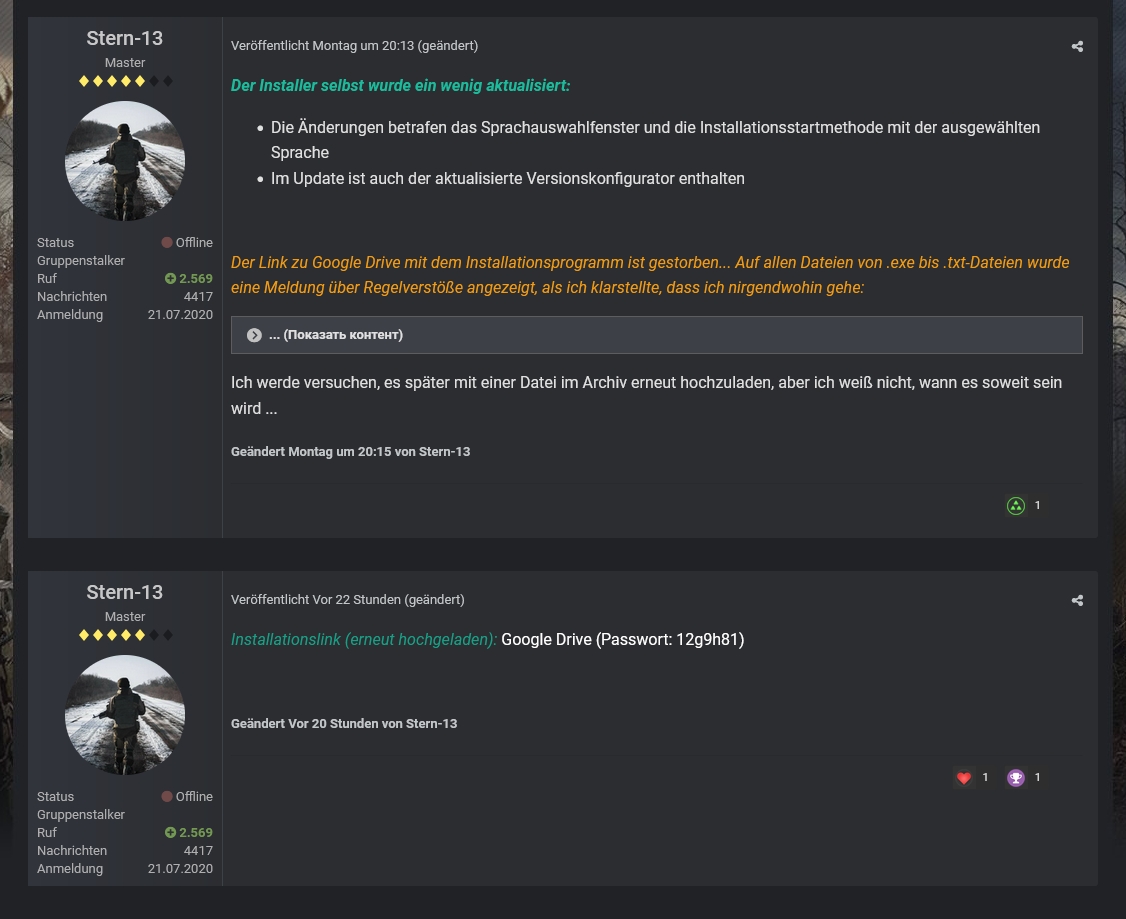Screen dimensions: 1126x919
Task: Click the share icon on the Monday post
Action: click(1077, 46)
